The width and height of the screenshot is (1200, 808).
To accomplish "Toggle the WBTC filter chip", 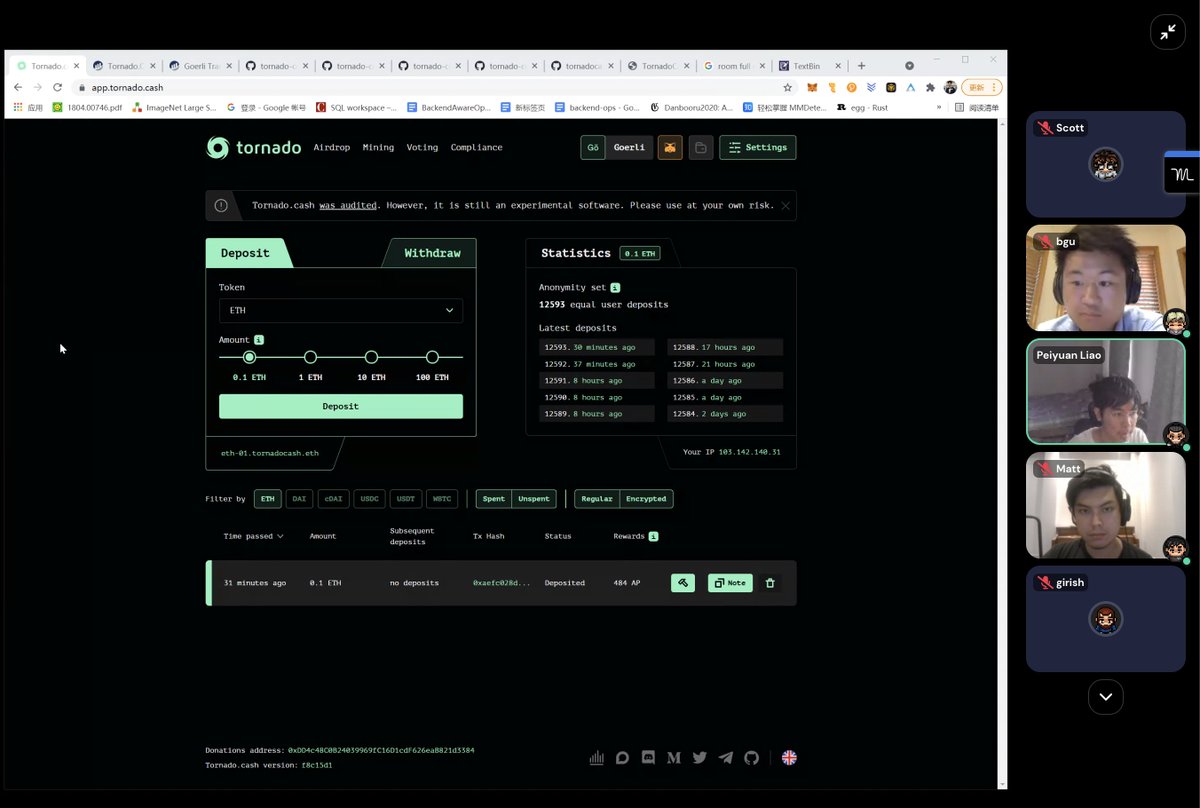I will pyautogui.click(x=441, y=498).
